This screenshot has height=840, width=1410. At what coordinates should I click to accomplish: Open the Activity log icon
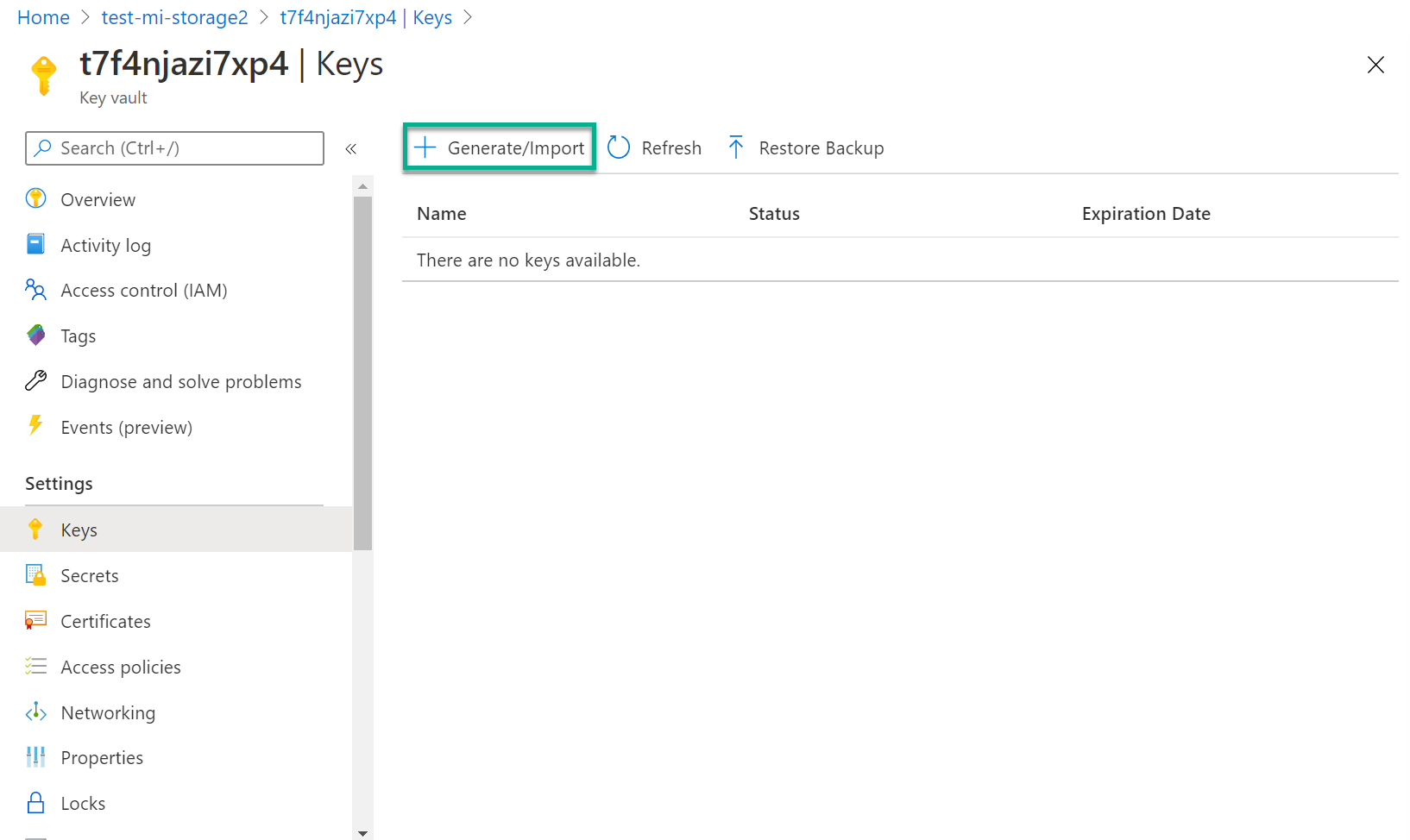pyautogui.click(x=35, y=244)
